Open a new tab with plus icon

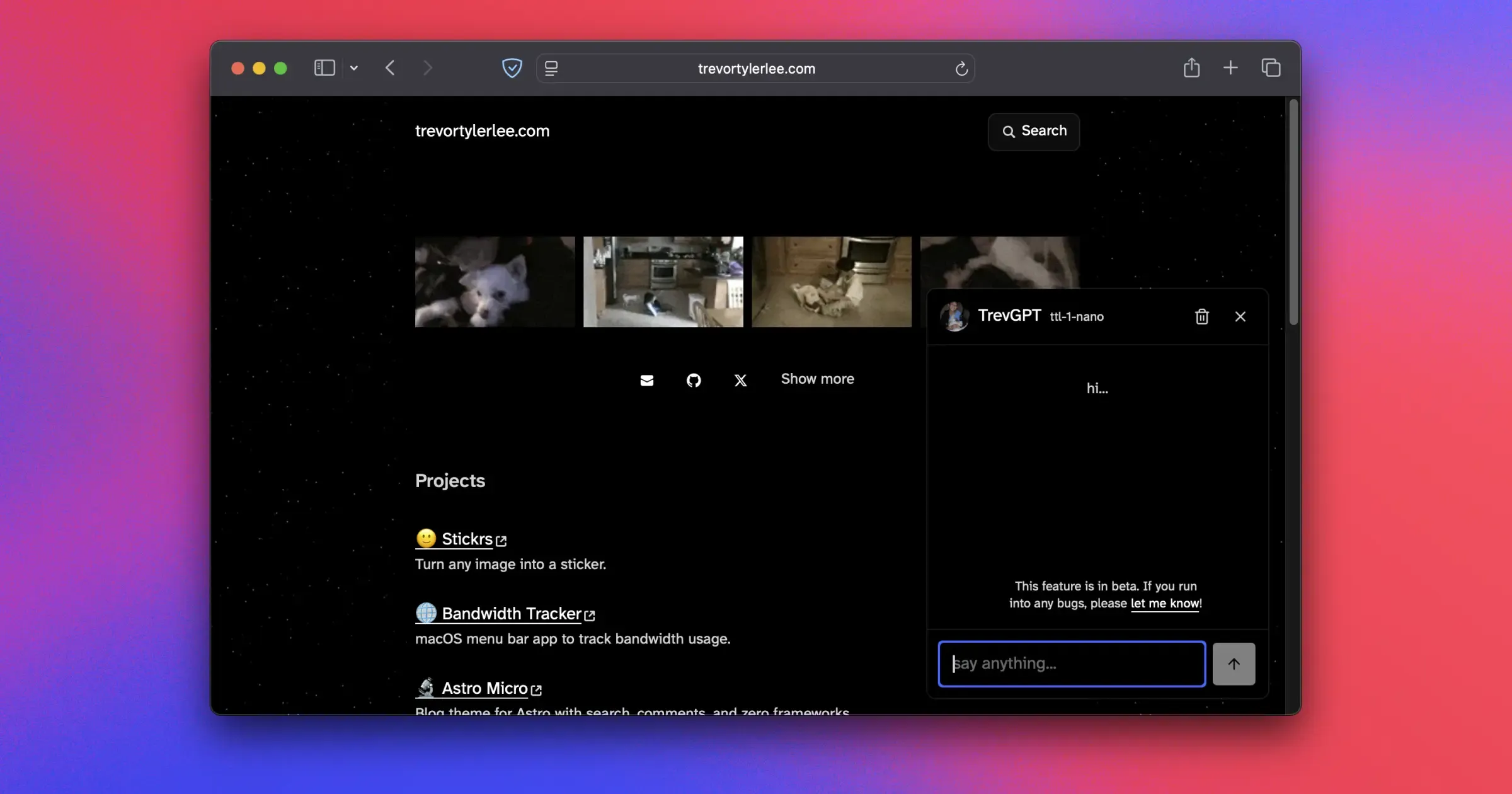[1230, 67]
